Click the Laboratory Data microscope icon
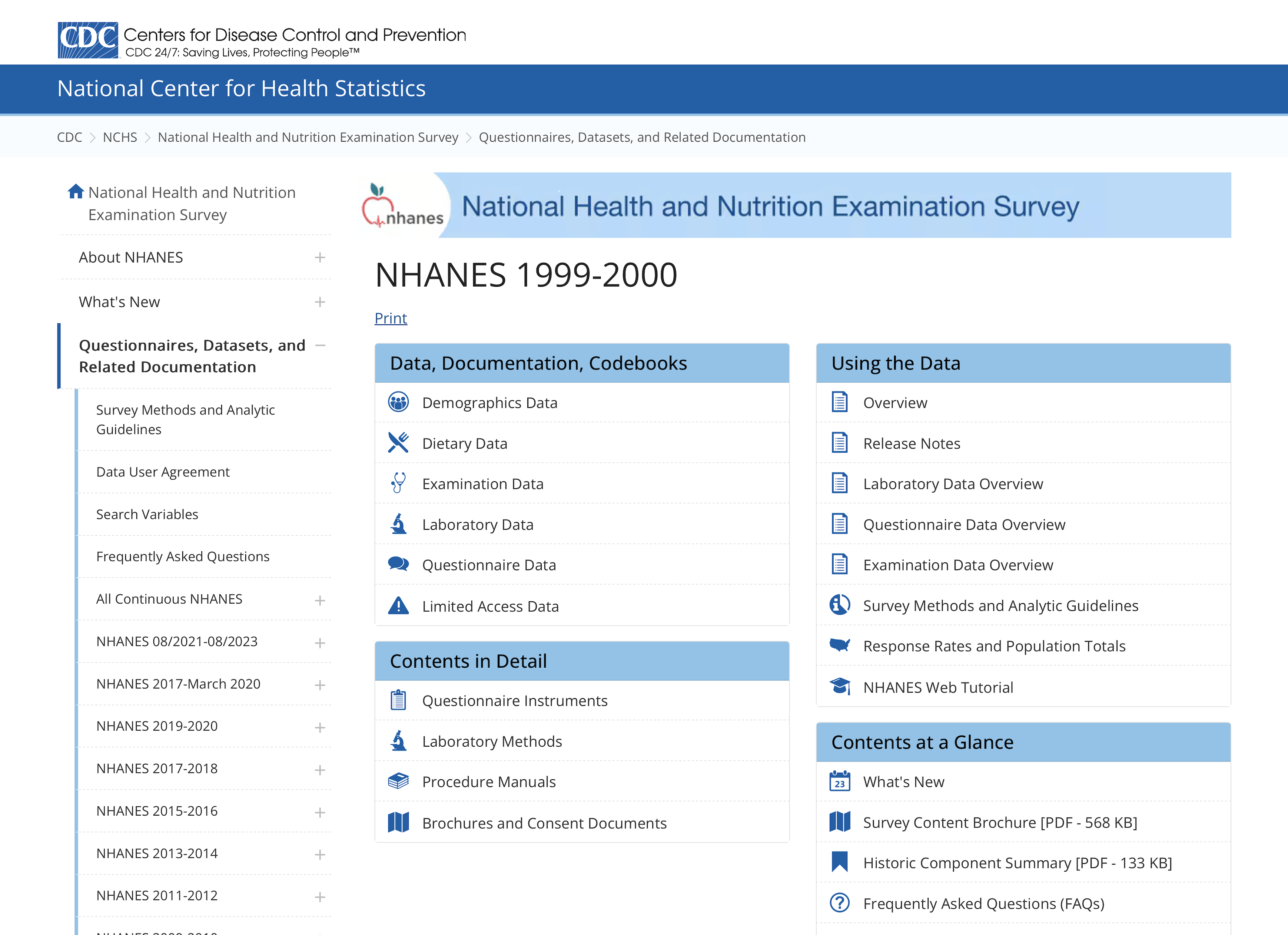The height and width of the screenshot is (935, 1288). (398, 524)
